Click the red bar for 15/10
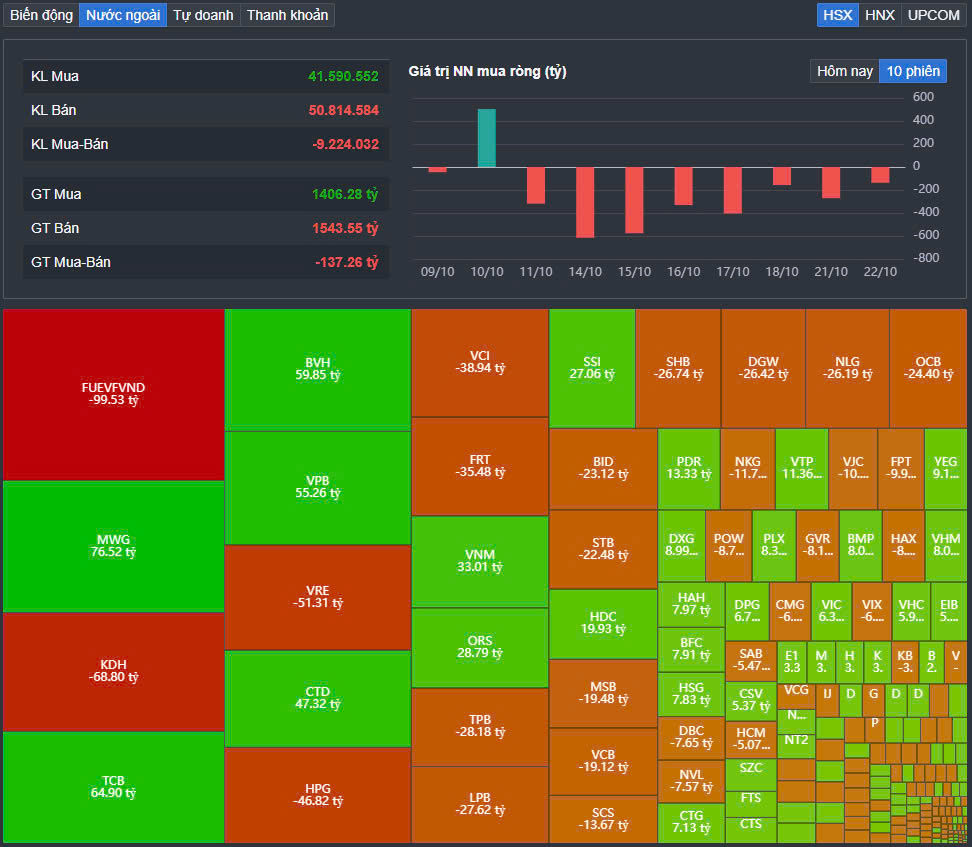 pyautogui.click(x=634, y=200)
